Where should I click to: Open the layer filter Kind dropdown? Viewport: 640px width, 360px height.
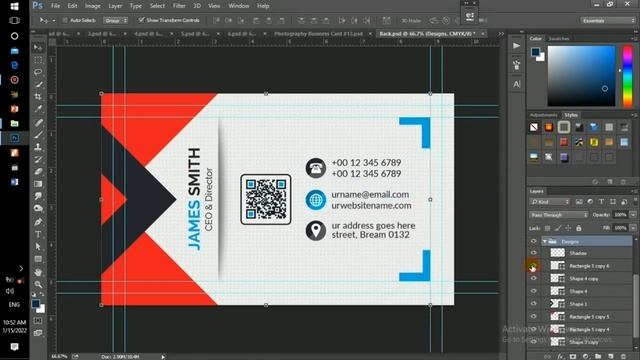550,202
